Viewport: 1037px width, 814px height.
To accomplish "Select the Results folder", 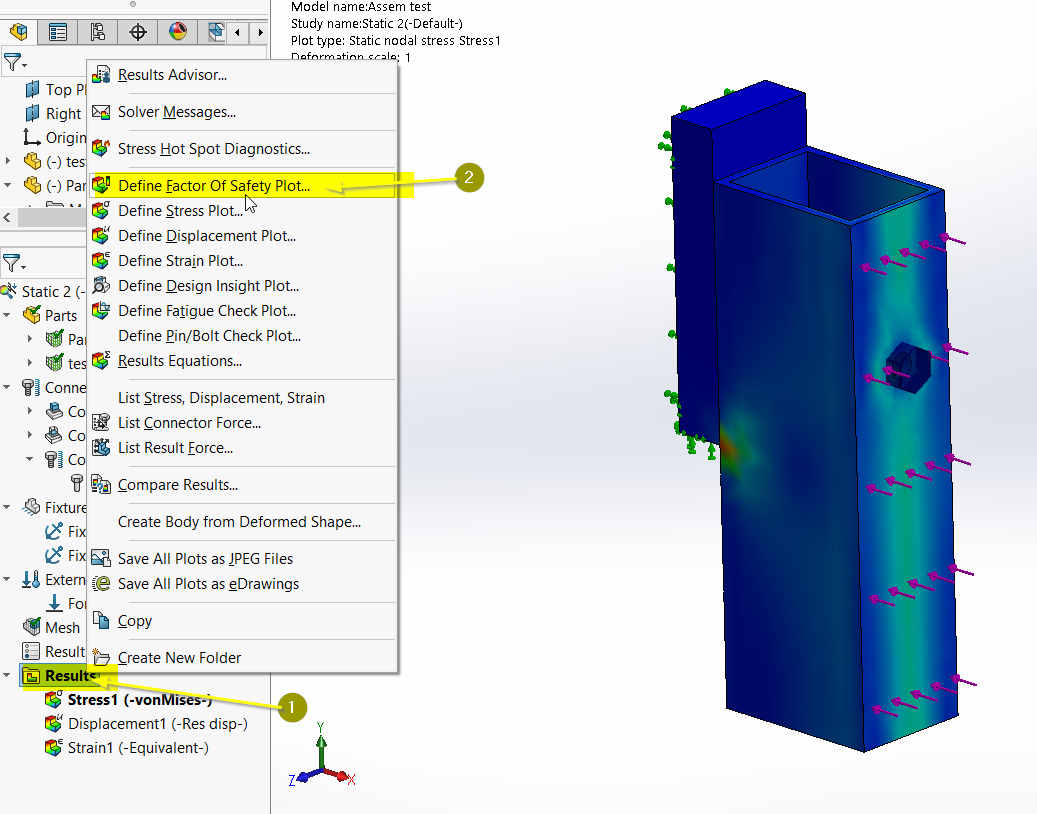I will tap(61, 676).
